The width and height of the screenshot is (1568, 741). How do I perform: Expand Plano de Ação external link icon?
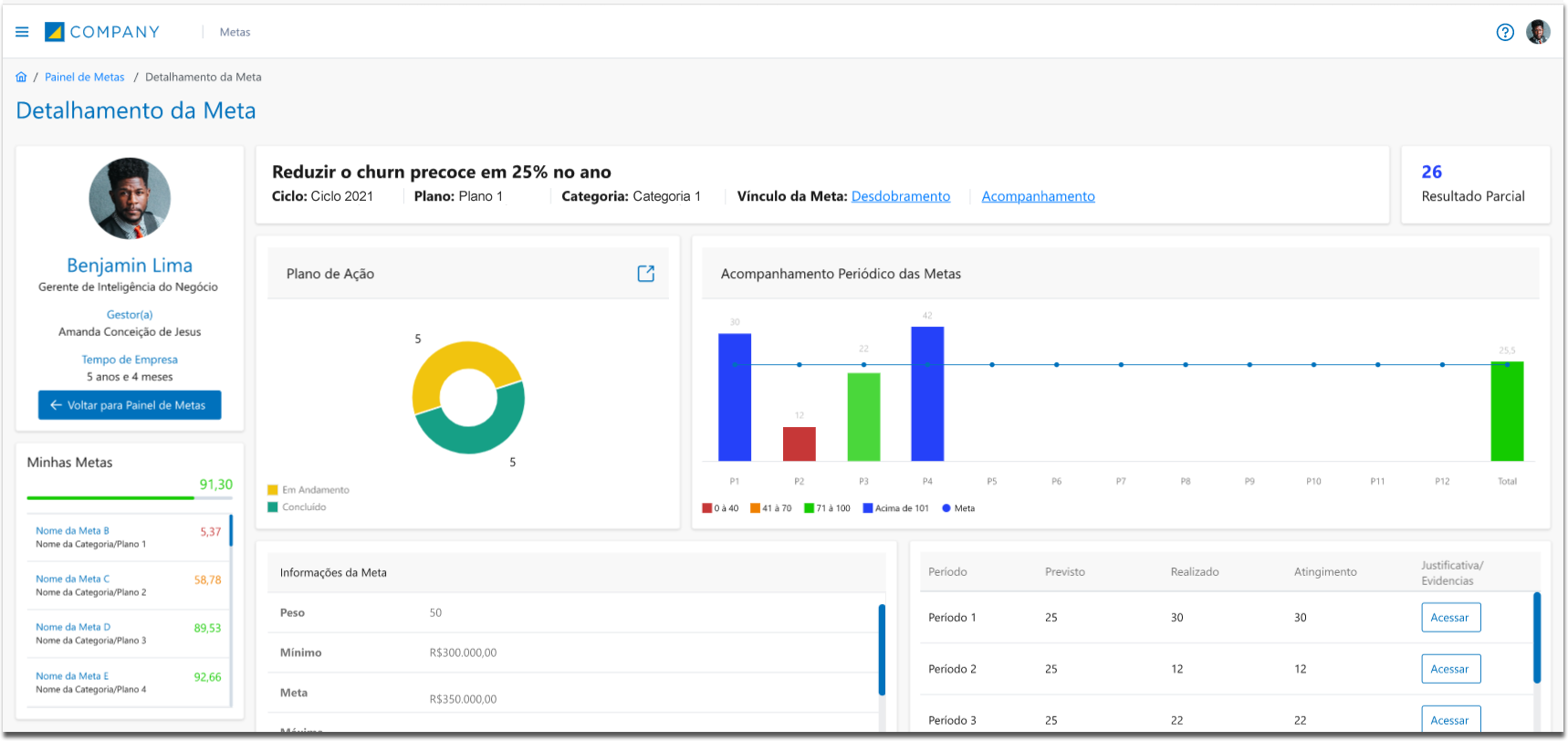tap(645, 274)
